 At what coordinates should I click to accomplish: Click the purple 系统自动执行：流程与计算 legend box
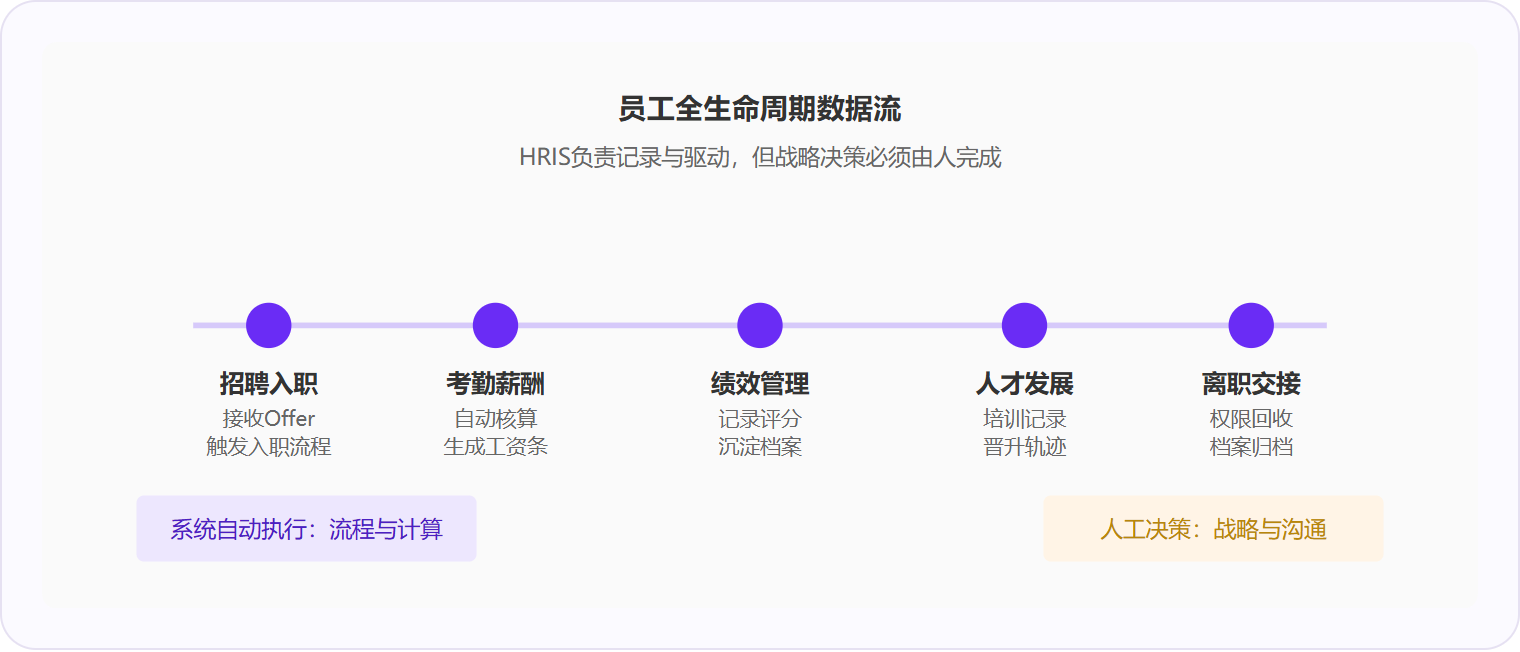click(x=306, y=529)
